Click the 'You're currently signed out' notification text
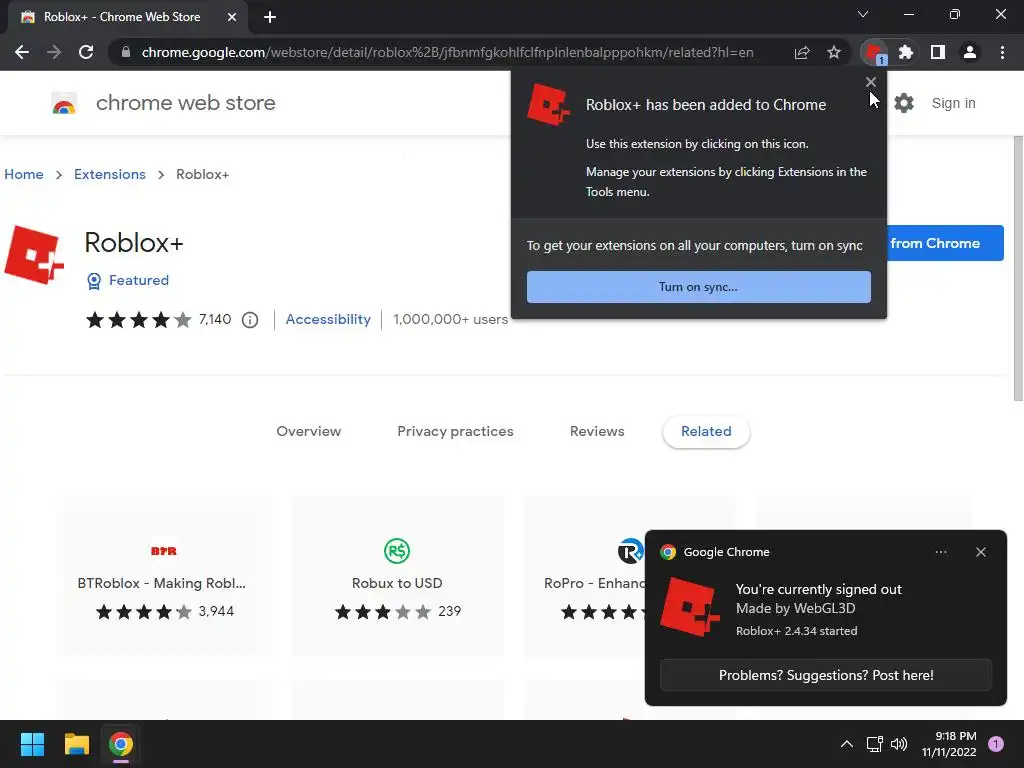This screenshot has width=1024, height=768. pos(818,589)
